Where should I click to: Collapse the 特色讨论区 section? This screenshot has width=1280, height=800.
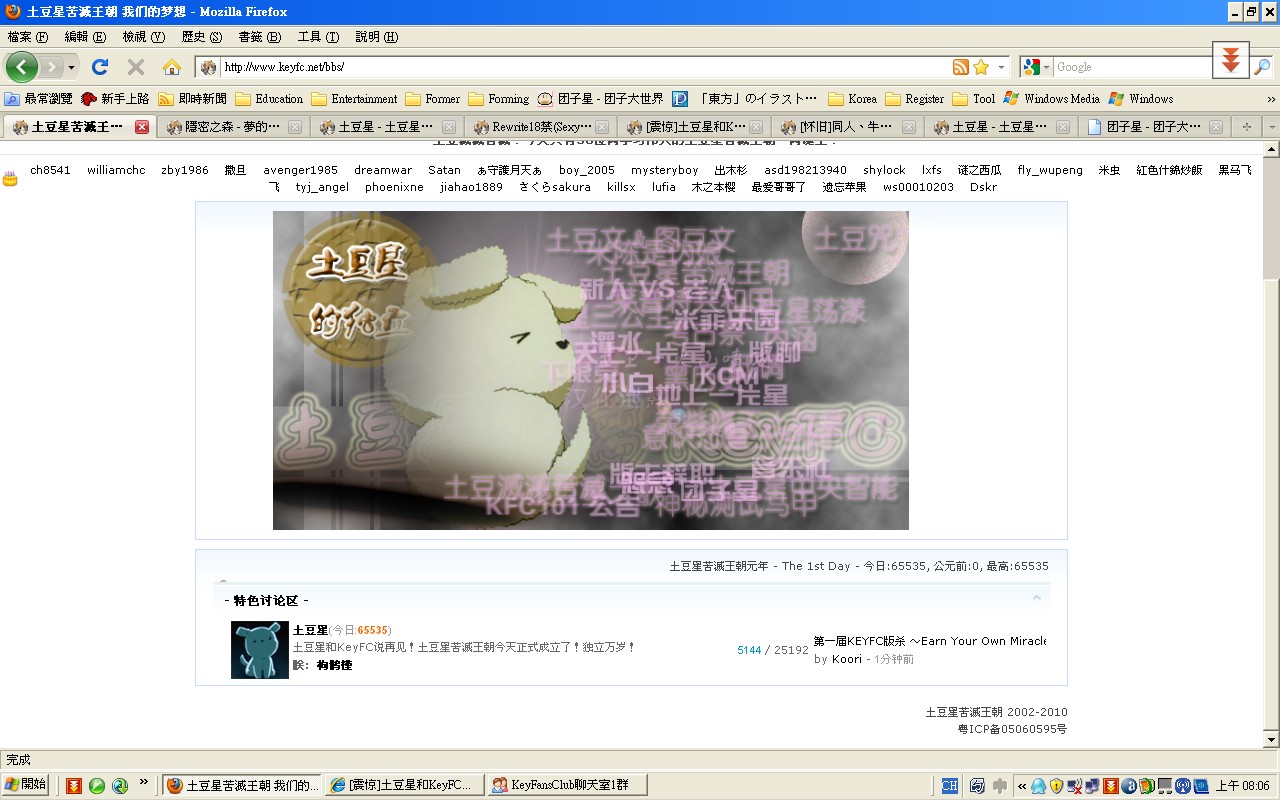tap(1037, 598)
